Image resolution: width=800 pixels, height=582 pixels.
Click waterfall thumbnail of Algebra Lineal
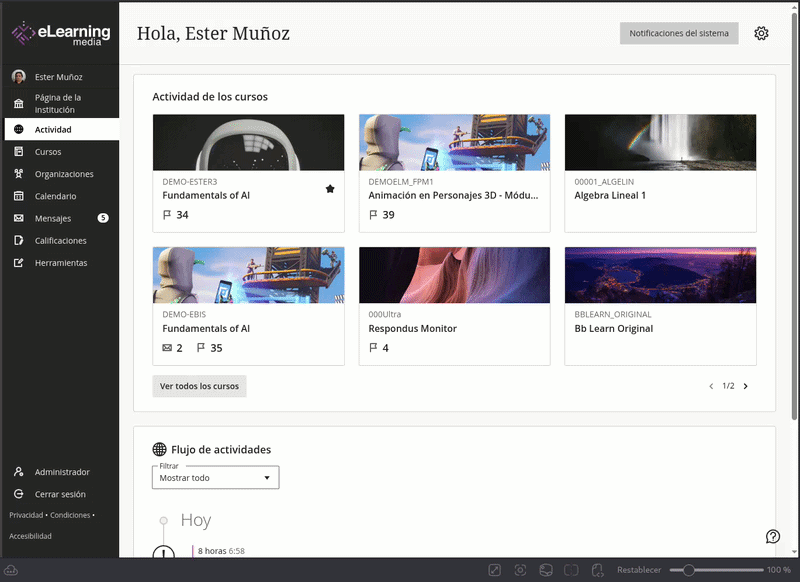(x=660, y=142)
